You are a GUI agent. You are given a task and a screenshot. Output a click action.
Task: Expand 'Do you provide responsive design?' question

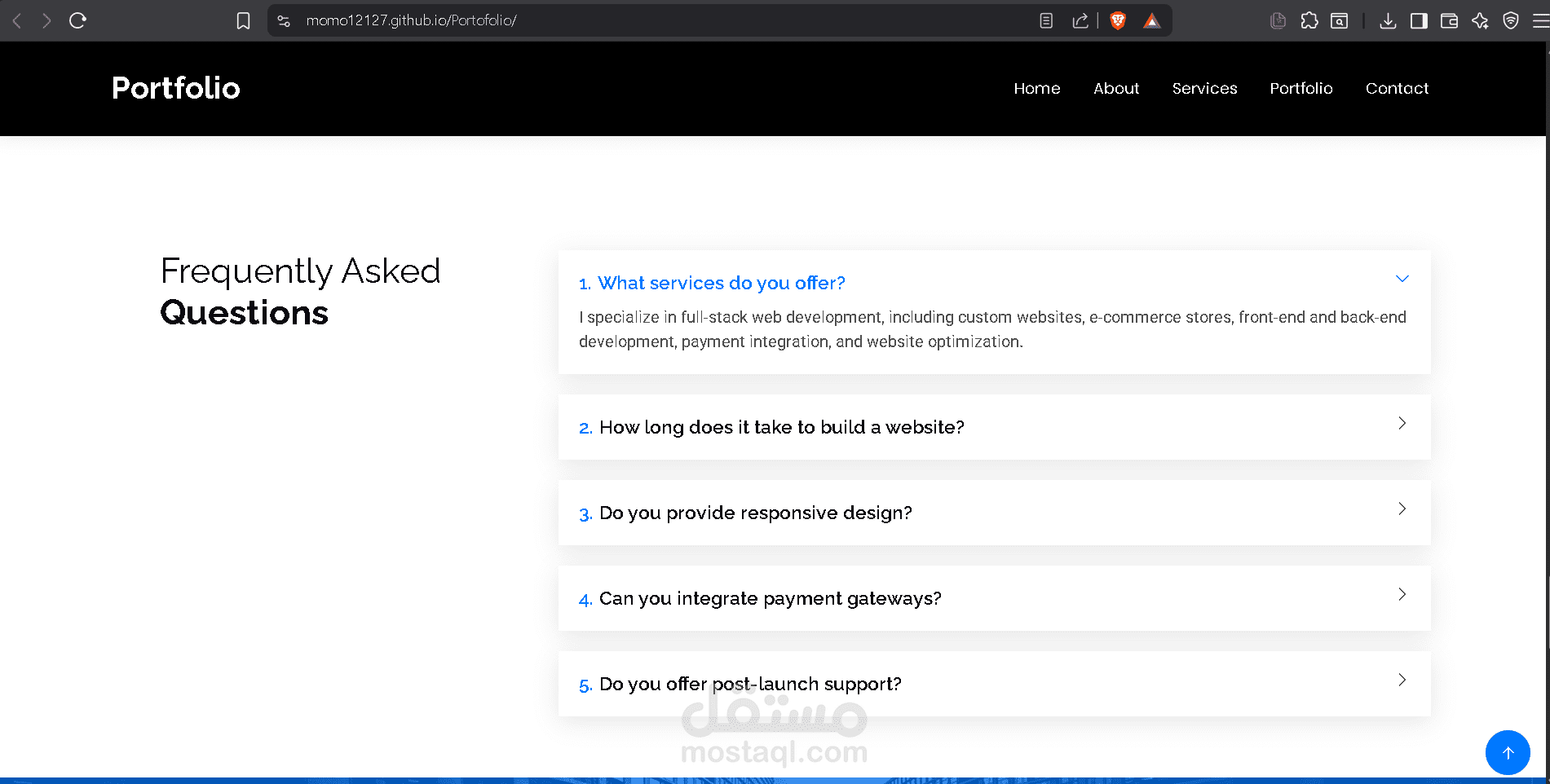994,513
